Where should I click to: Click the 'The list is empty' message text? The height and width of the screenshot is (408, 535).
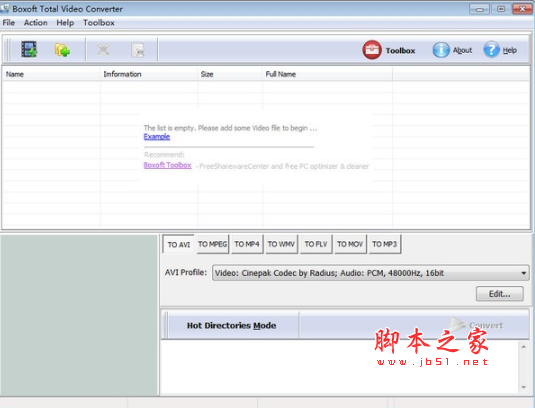click(230, 128)
